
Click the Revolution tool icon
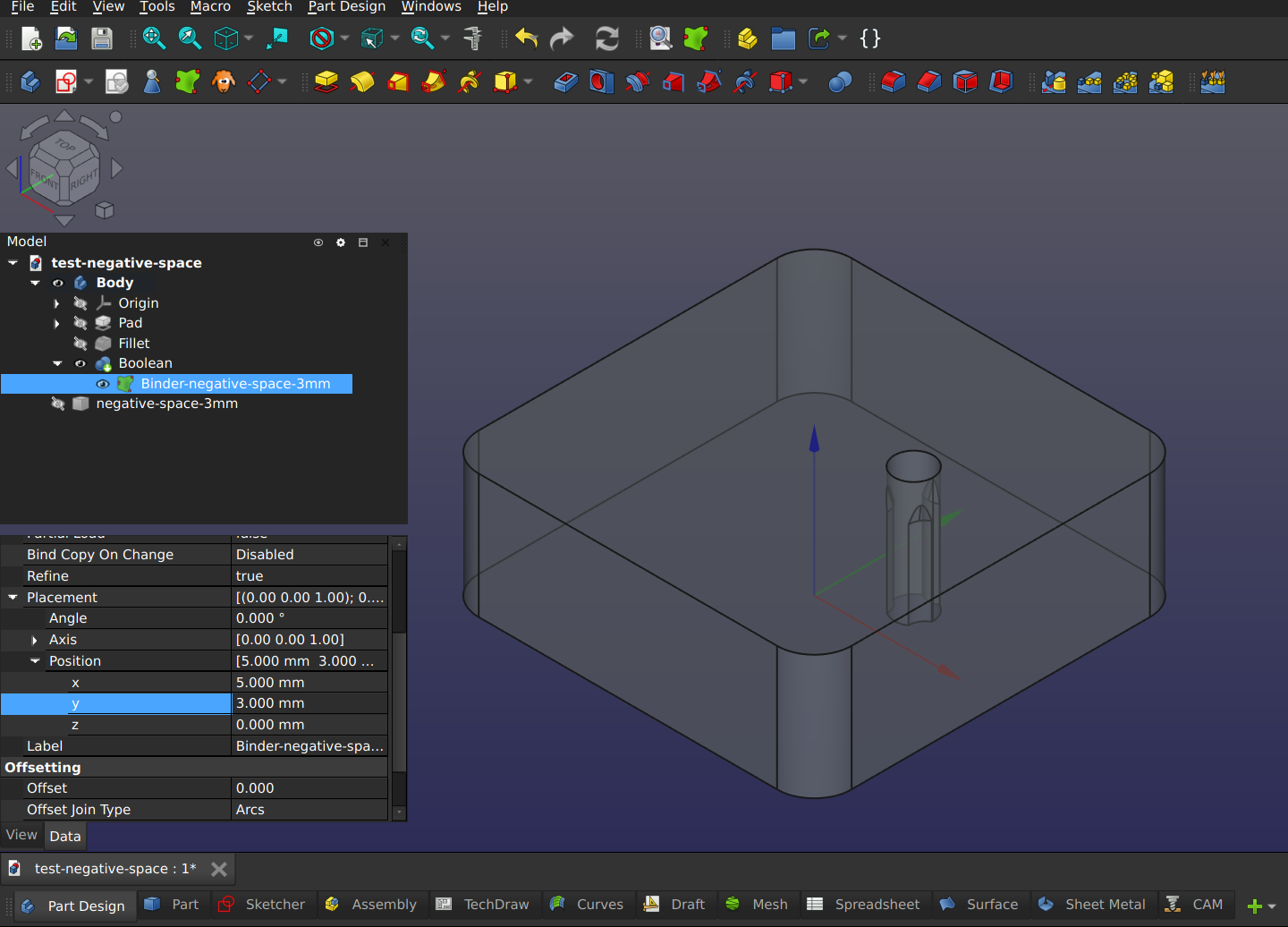362,82
